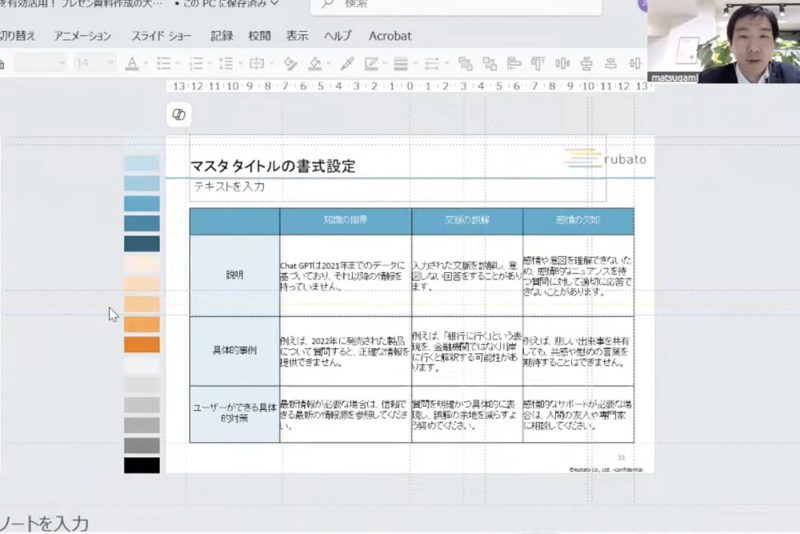
Task: Apply numbered list formatting
Action: coord(194,63)
